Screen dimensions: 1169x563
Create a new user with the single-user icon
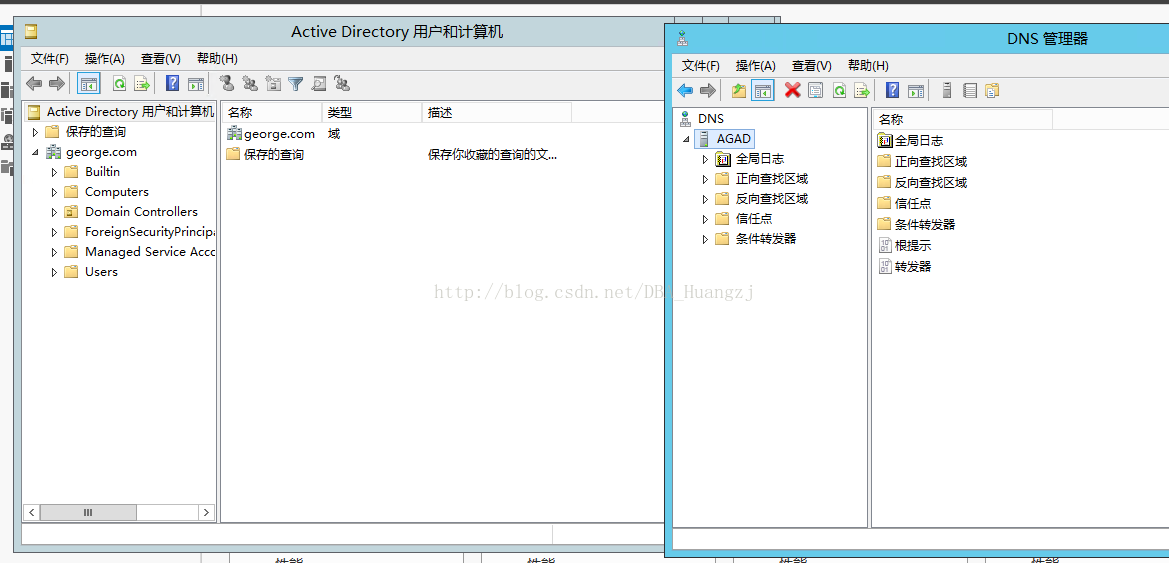227,84
